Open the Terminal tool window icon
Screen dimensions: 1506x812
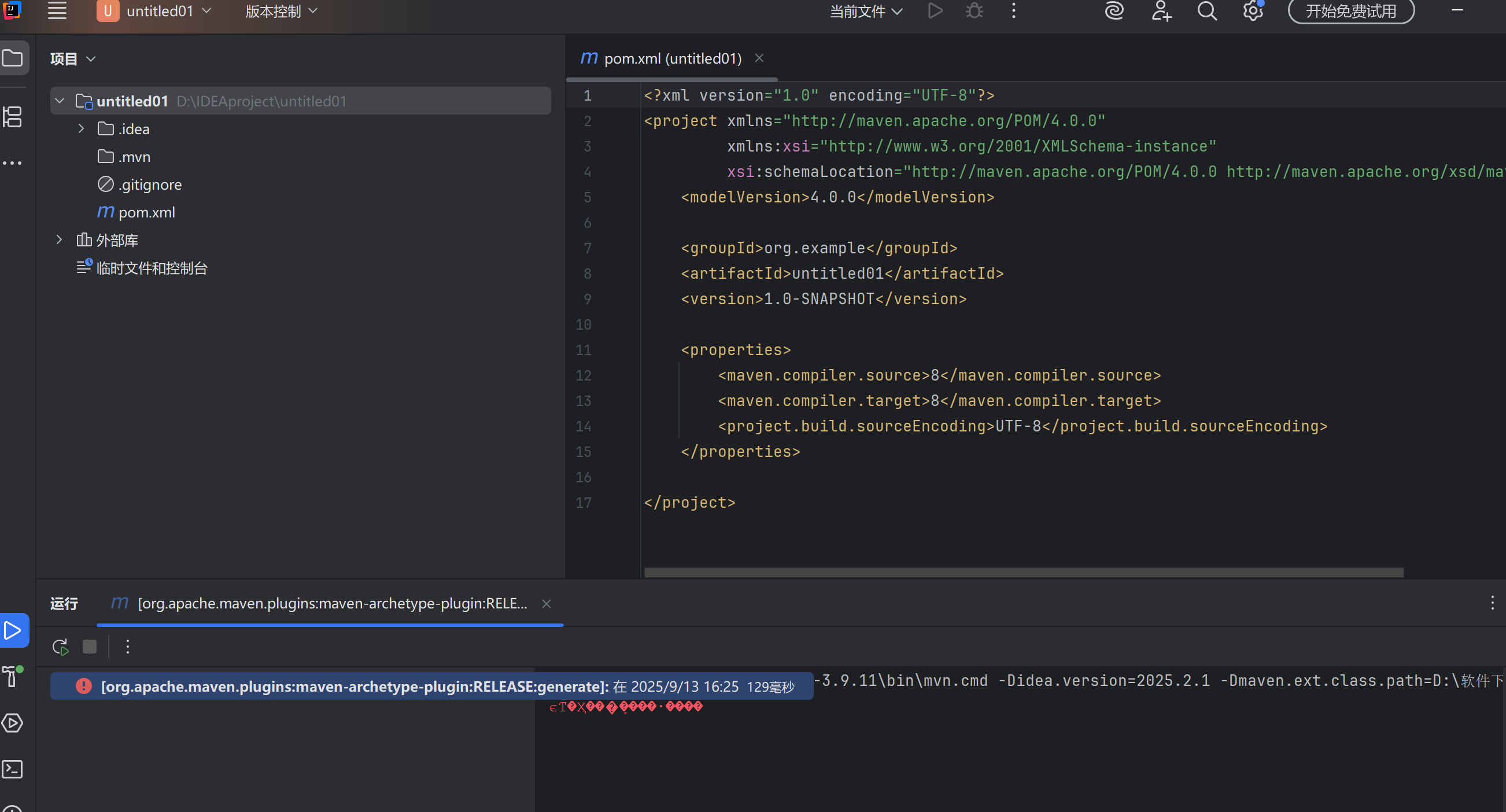13,769
